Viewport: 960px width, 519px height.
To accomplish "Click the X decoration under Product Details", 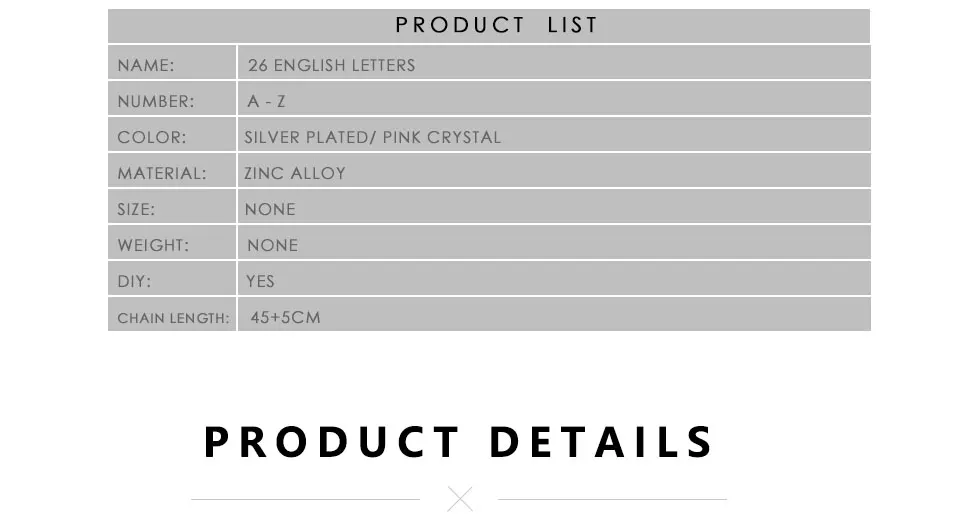I will coord(460,499).
